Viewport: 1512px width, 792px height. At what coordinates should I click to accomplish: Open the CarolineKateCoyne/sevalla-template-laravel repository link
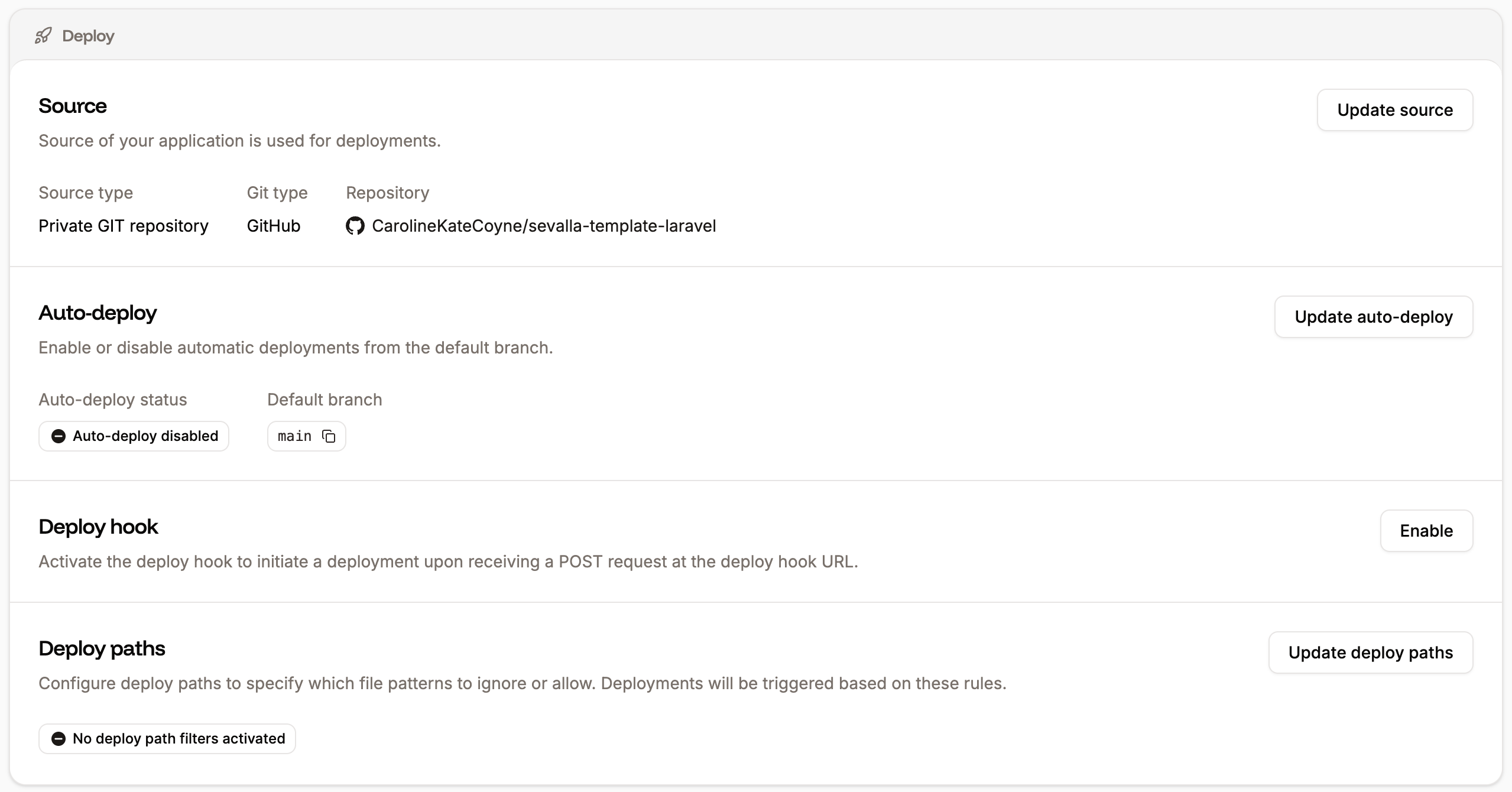(x=543, y=226)
